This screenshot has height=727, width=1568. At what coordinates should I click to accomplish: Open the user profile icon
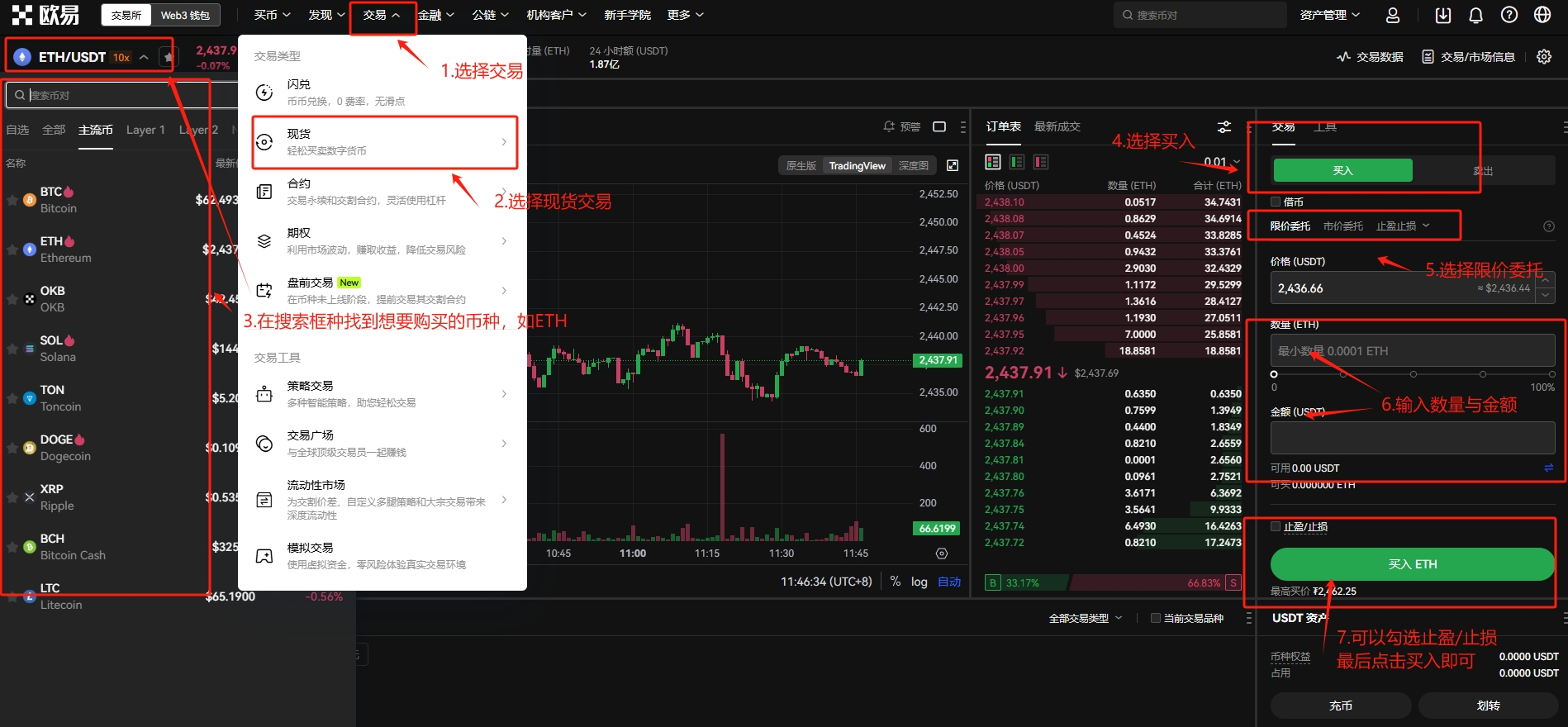tap(1393, 15)
